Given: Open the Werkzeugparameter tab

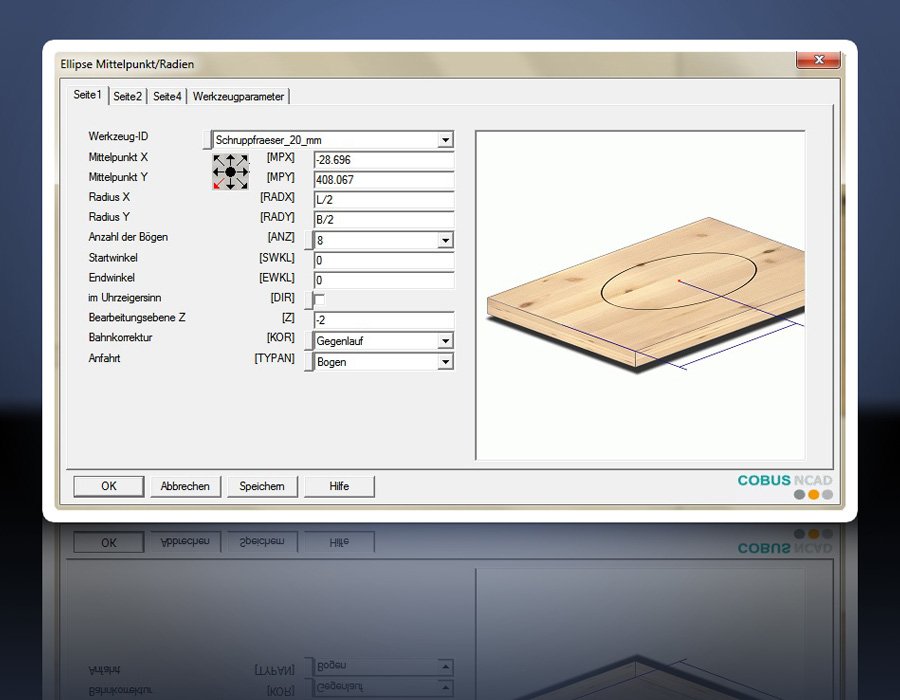Looking at the screenshot, I should [x=239, y=96].
